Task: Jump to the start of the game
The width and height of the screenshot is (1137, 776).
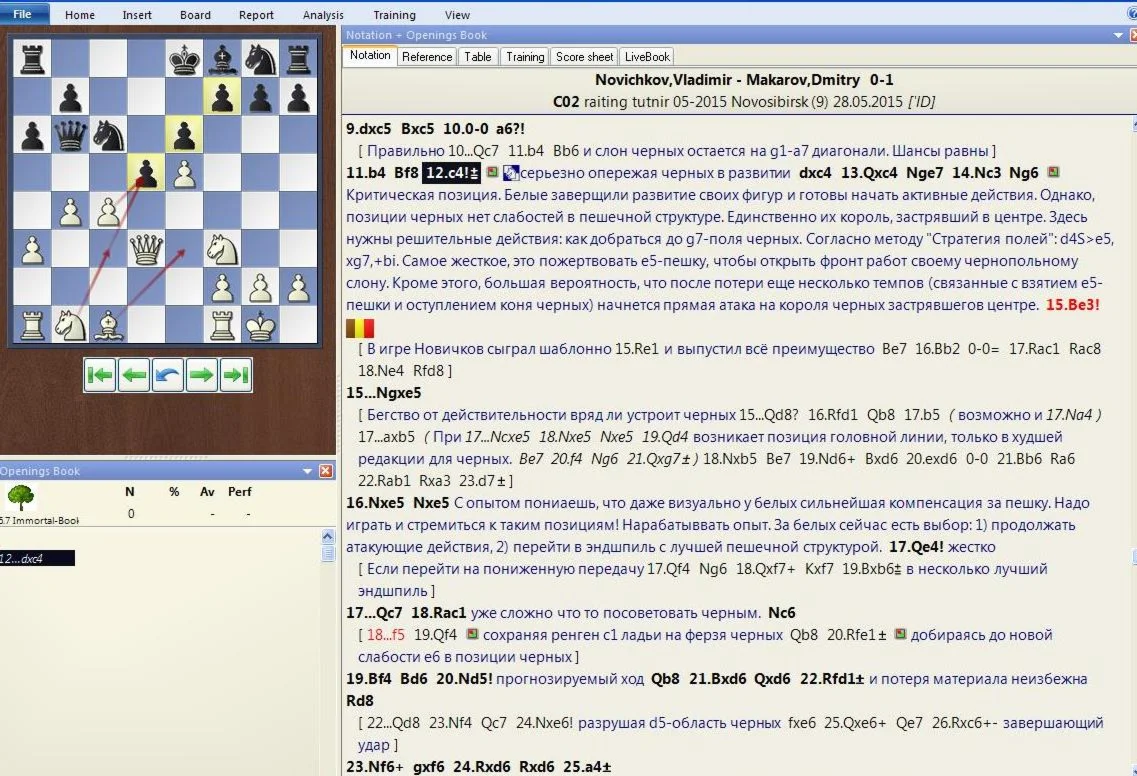Action: (x=100, y=375)
